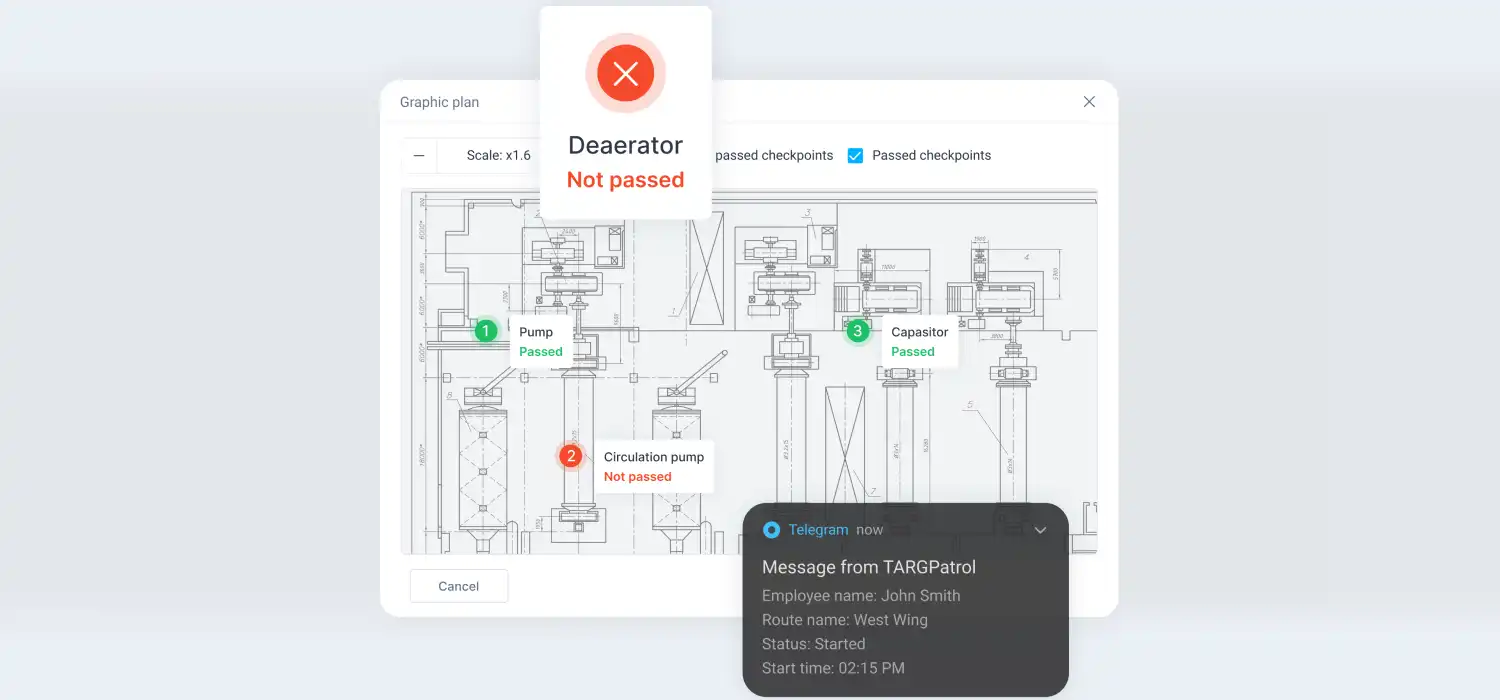Click the Scale: x1.6 value
This screenshot has height=700, width=1500.
point(499,155)
